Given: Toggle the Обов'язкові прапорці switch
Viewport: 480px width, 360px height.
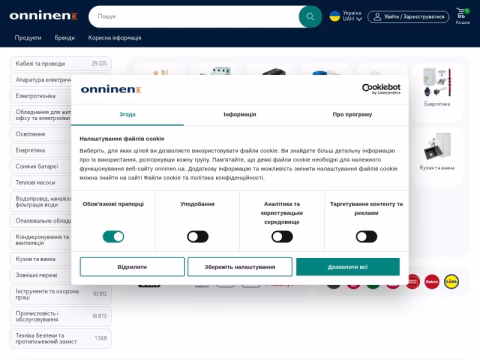Looking at the screenshot, I should (x=113, y=237).
